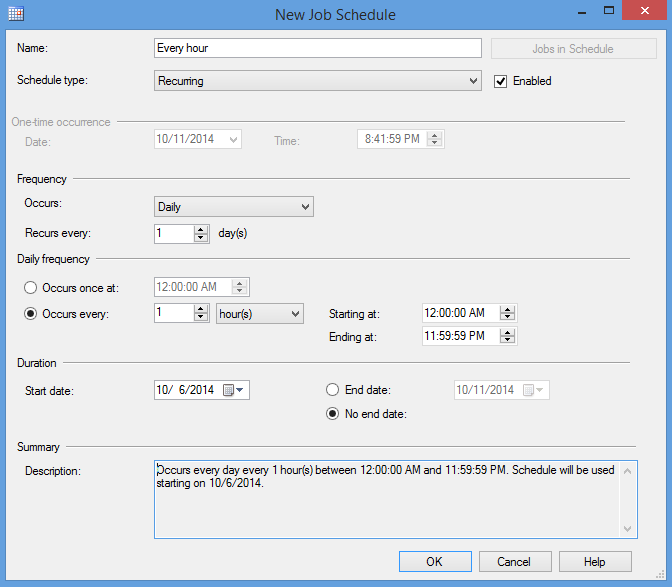Click the Starting at time field
The image size is (672, 587).
(458, 313)
